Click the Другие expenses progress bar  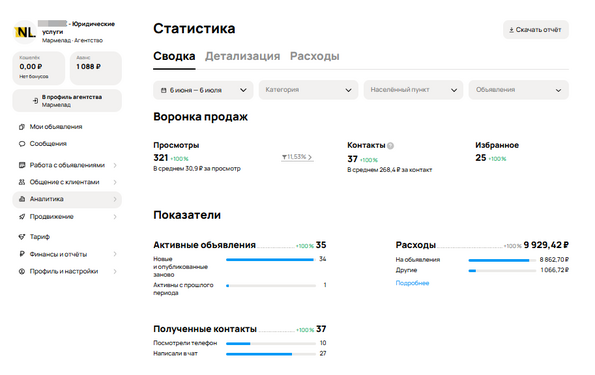click(x=502, y=271)
